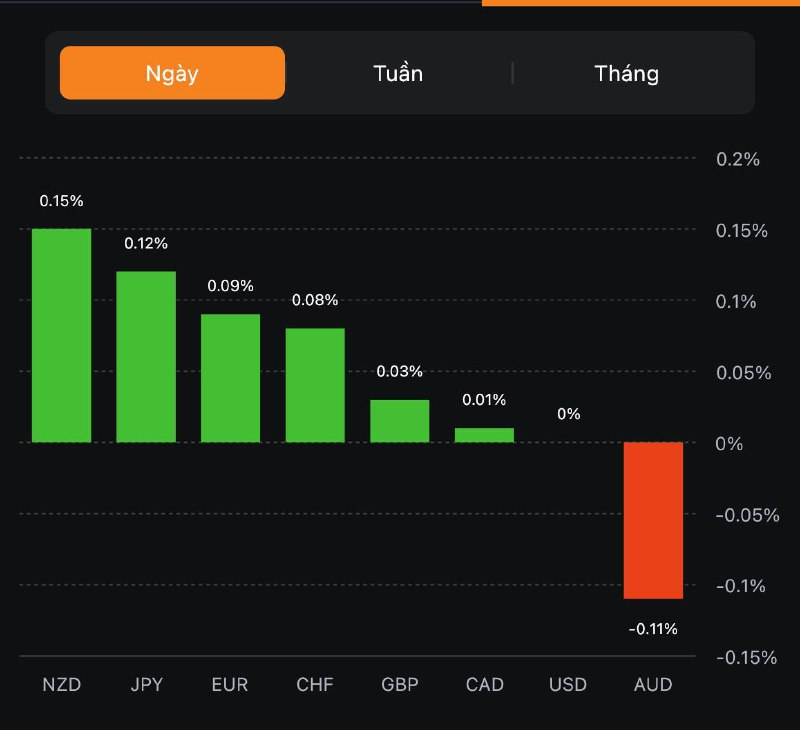Click the small GBP bar
Screen dimensions: 800x730
(400, 421)
